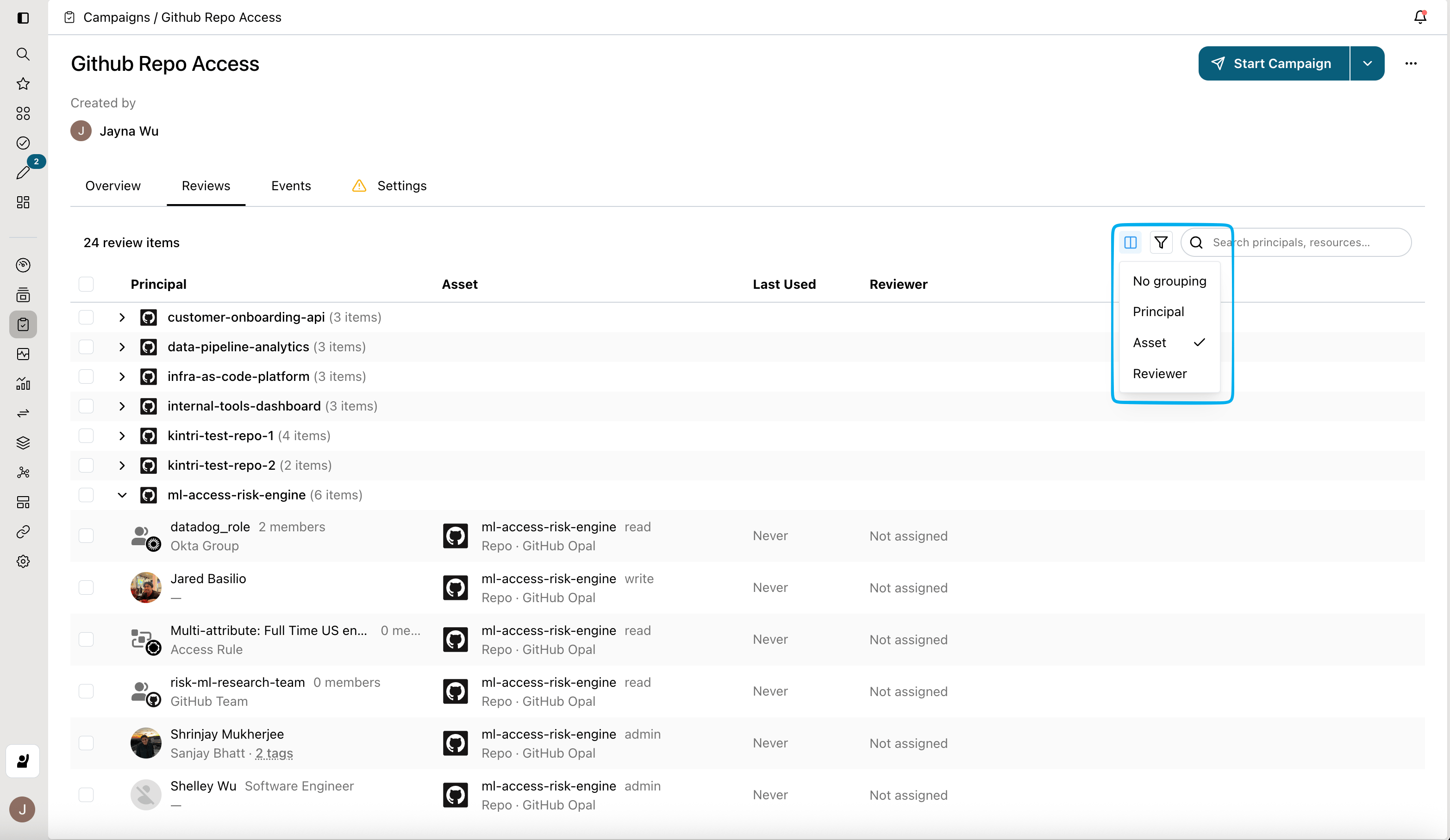Open the transfer arrows icon in sidebar
1450x840 pixels.
point(23,413)
